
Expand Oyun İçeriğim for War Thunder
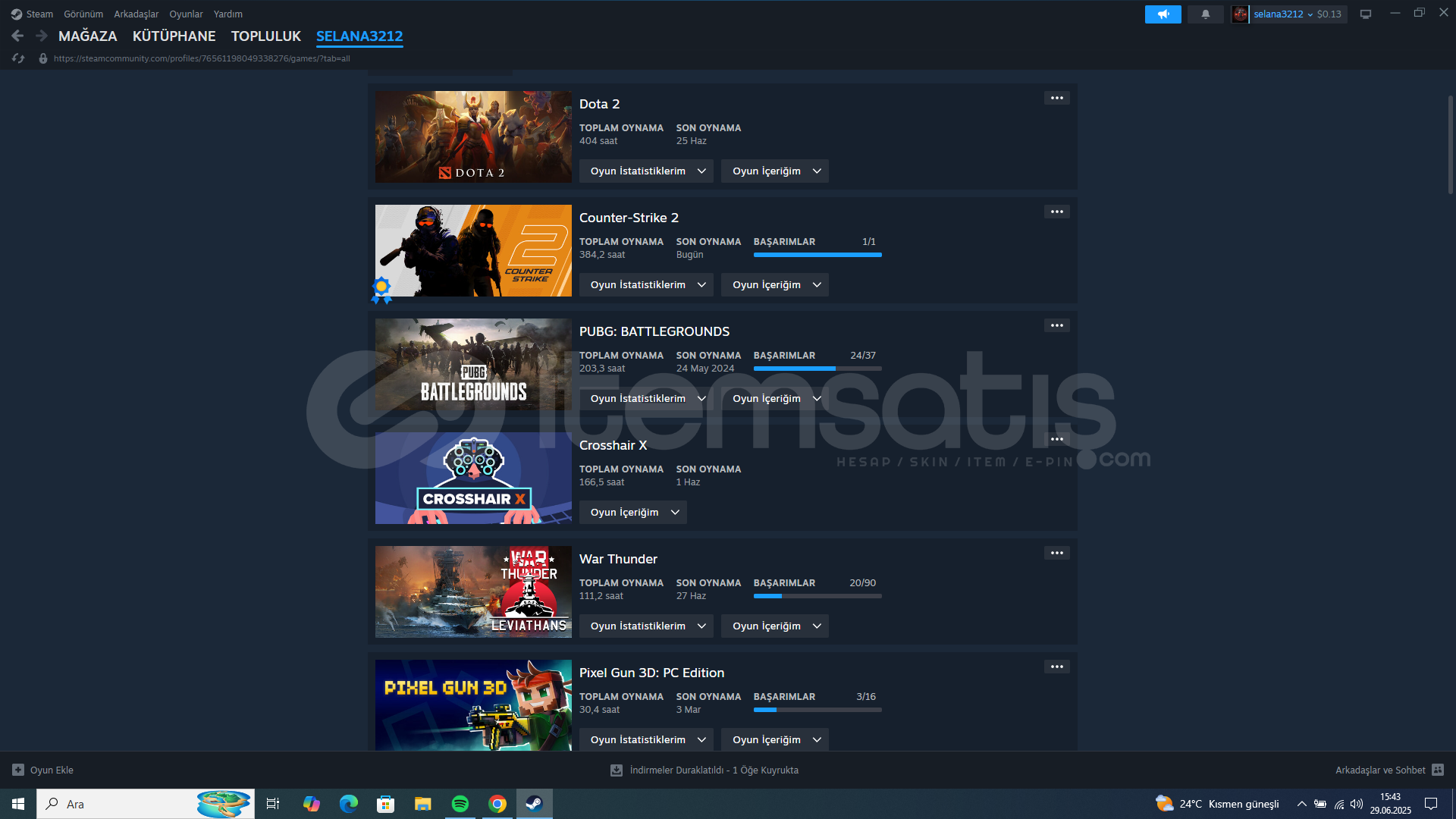tap(775, 626)
